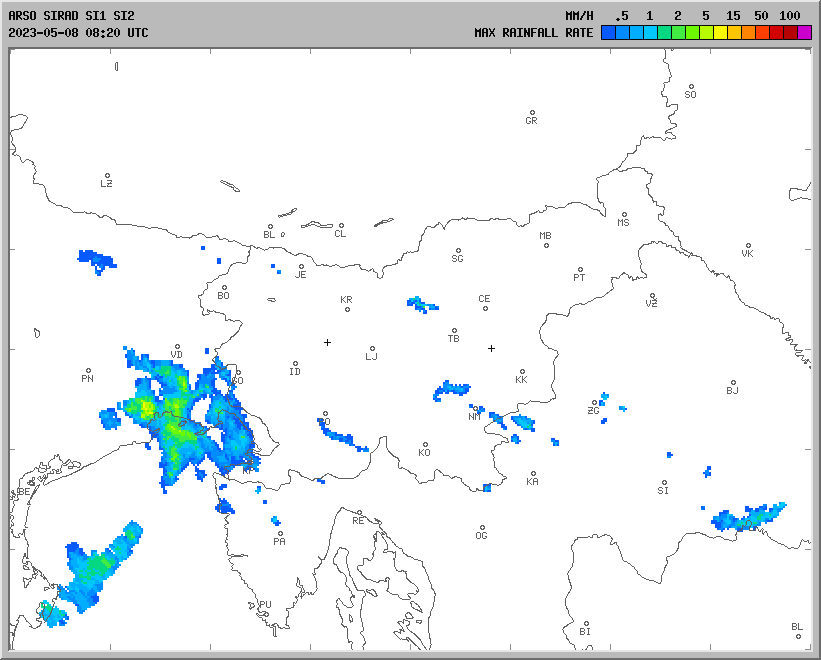The height and width of the screenshot is (660, 821).
Task: Pick the magenta swatch at legend's right end
Action: coord(805,33)
